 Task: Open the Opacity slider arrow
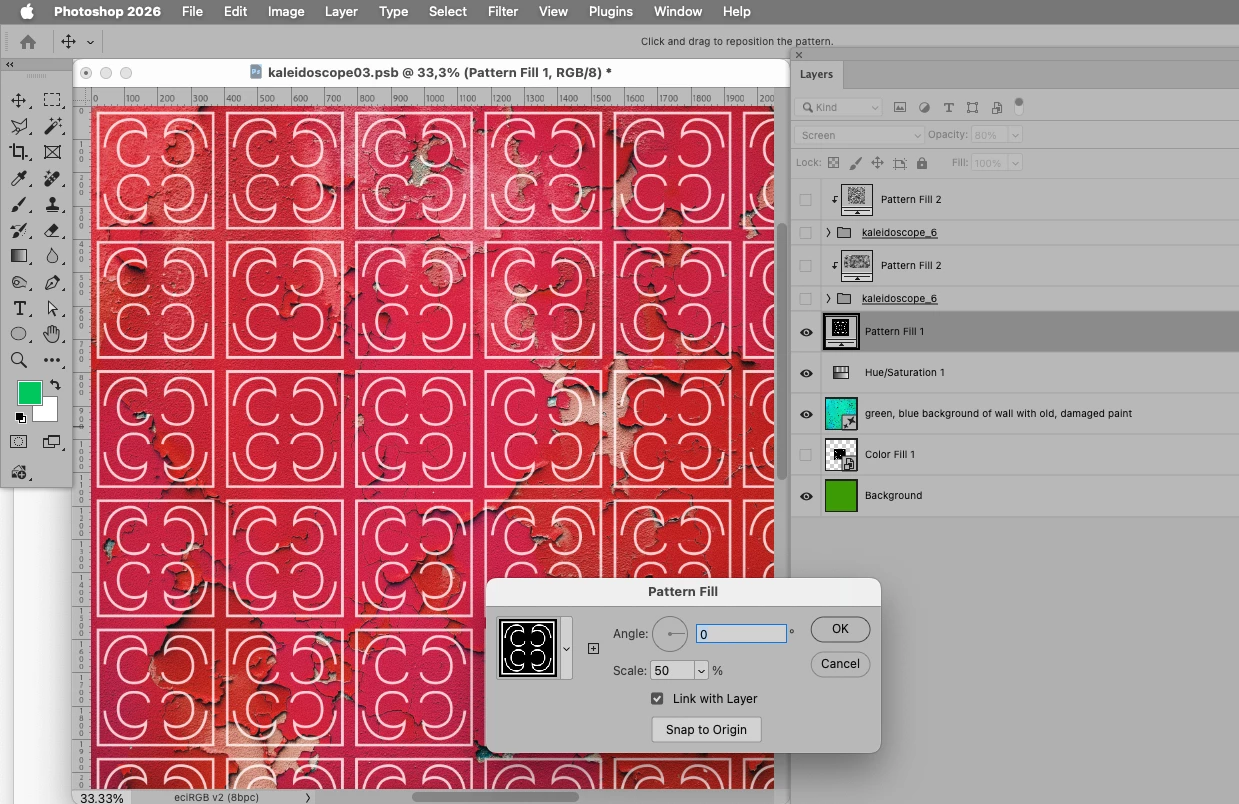coord(1016,135)
